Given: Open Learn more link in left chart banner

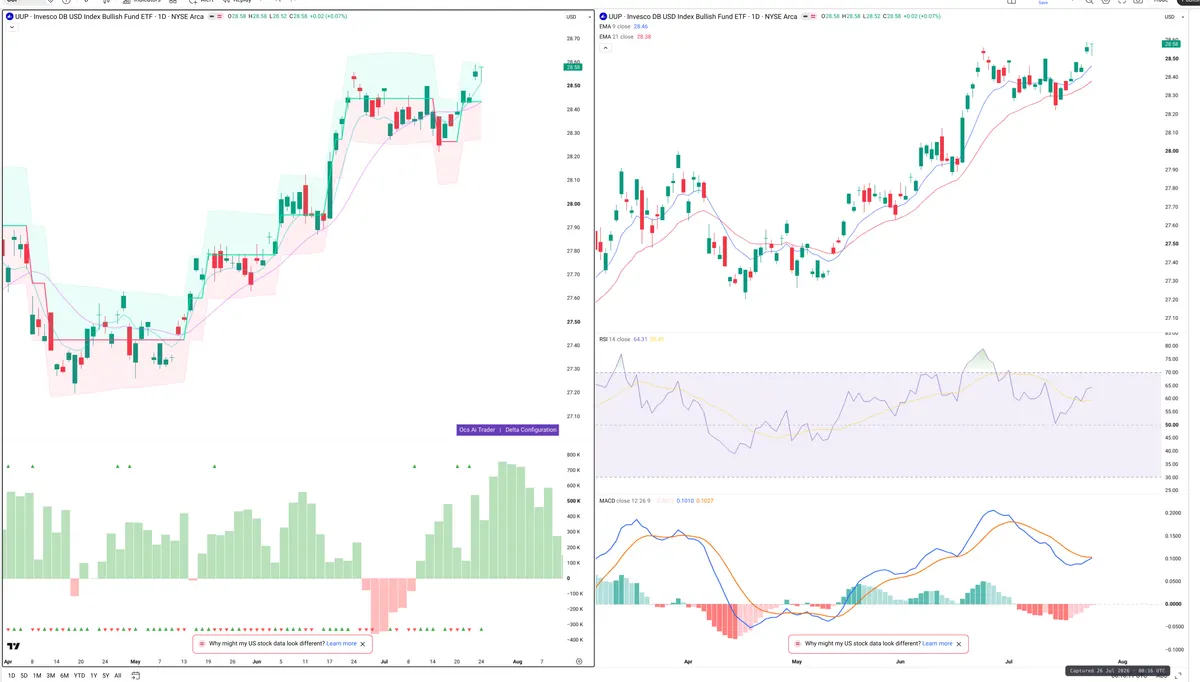Looking at the screenshot, I should 342,644.
